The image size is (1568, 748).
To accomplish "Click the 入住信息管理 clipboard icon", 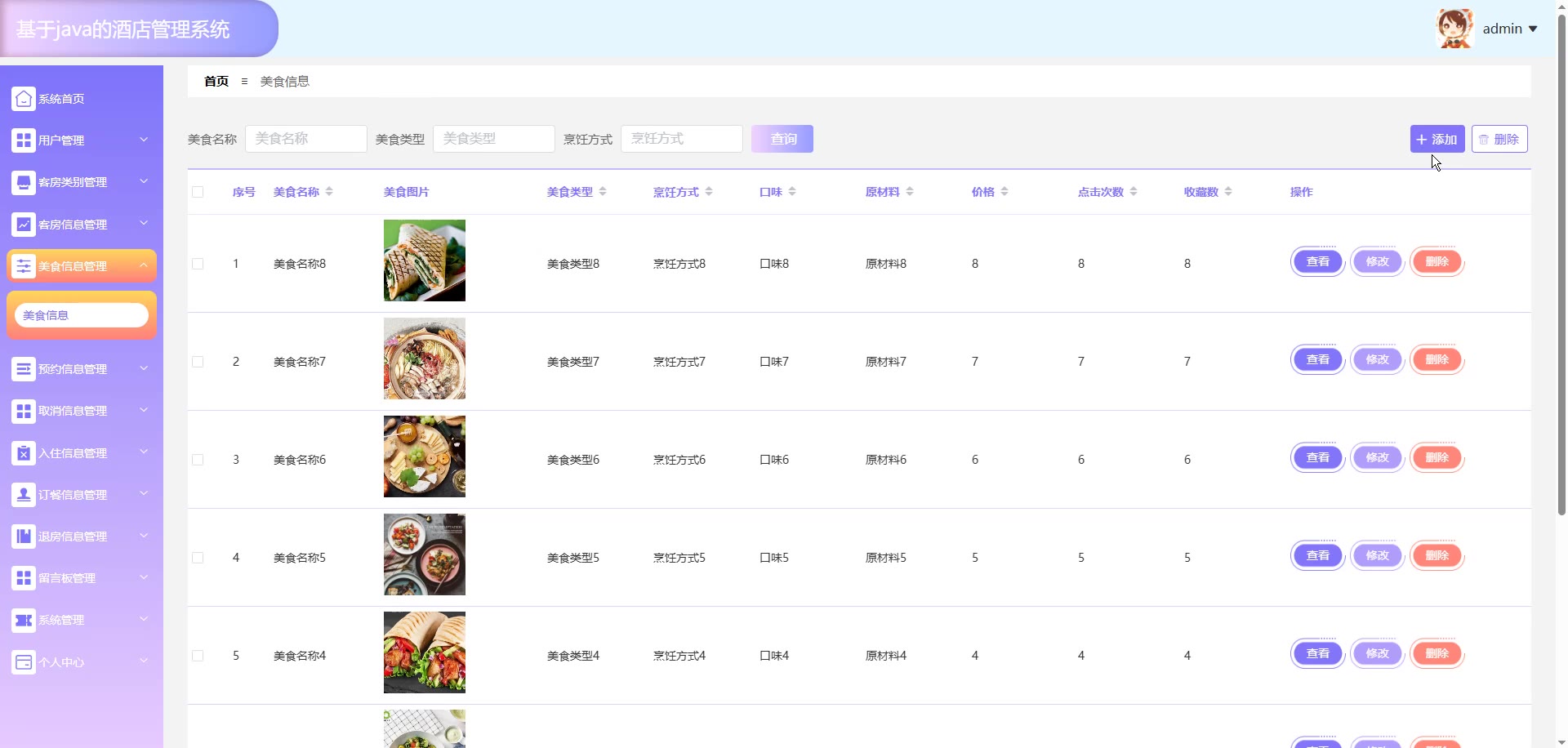I will pos(24,453).
